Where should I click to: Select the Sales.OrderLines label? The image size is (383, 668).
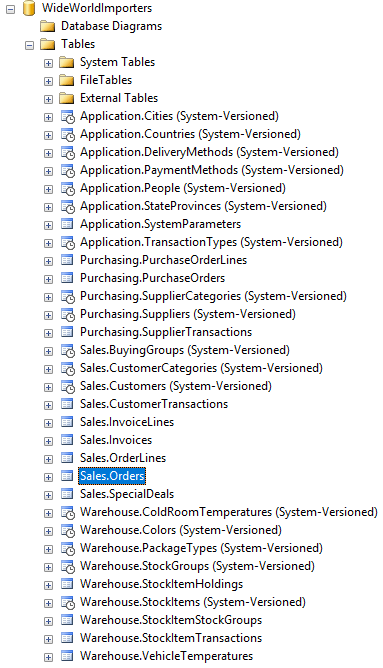pyautogui.click(x=123, y=458)
